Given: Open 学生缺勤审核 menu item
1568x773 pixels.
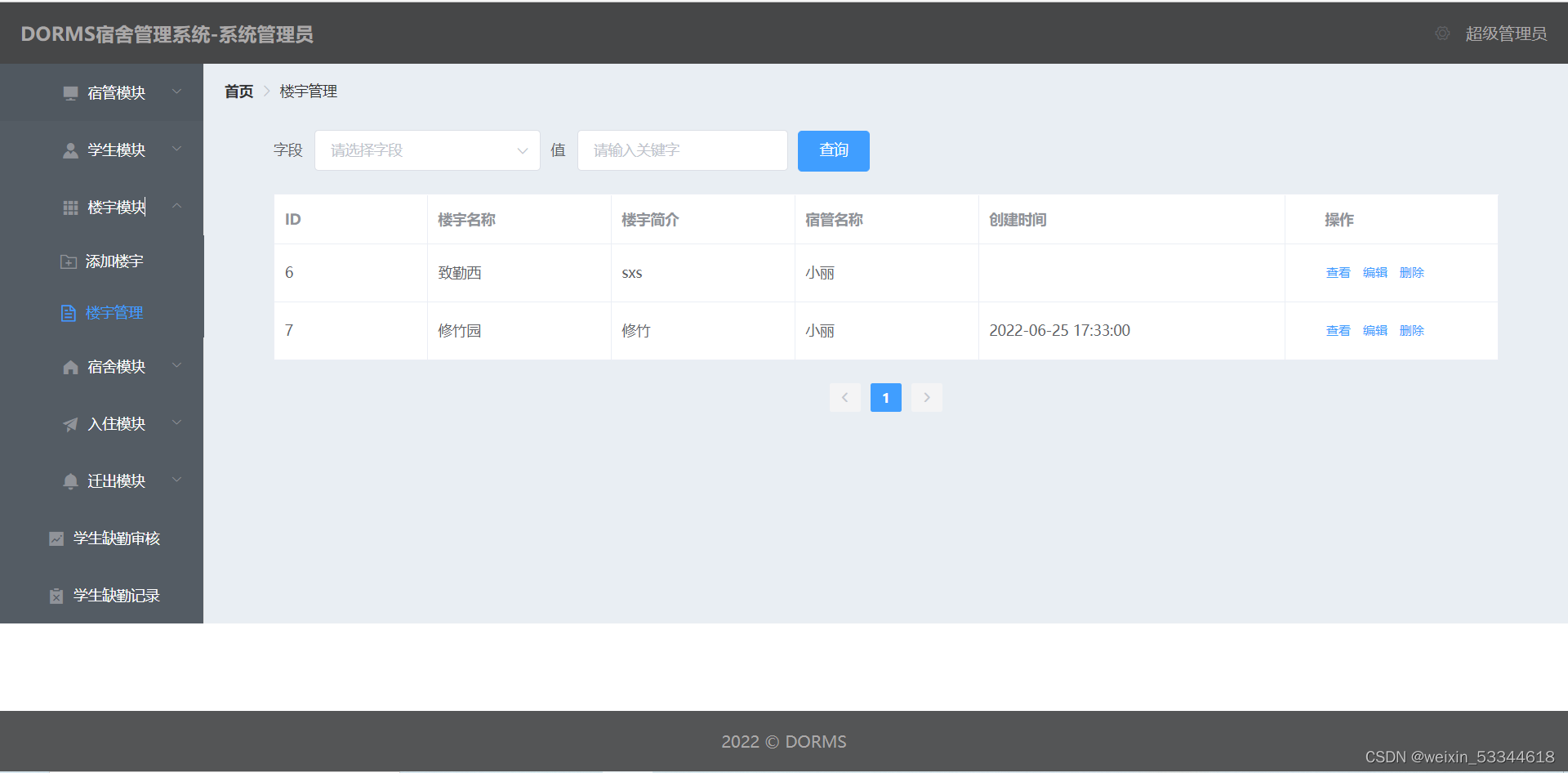Looking at the screenshot, I should tap(101, 538).
